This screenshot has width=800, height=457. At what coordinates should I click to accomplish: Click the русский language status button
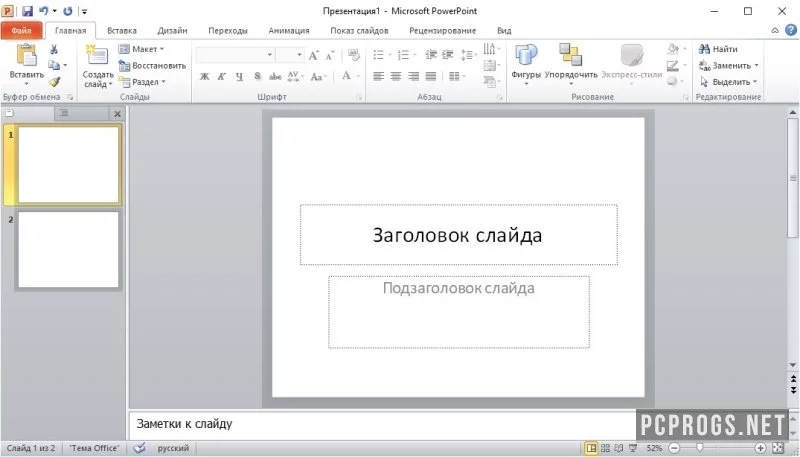(x=173, y=448)
